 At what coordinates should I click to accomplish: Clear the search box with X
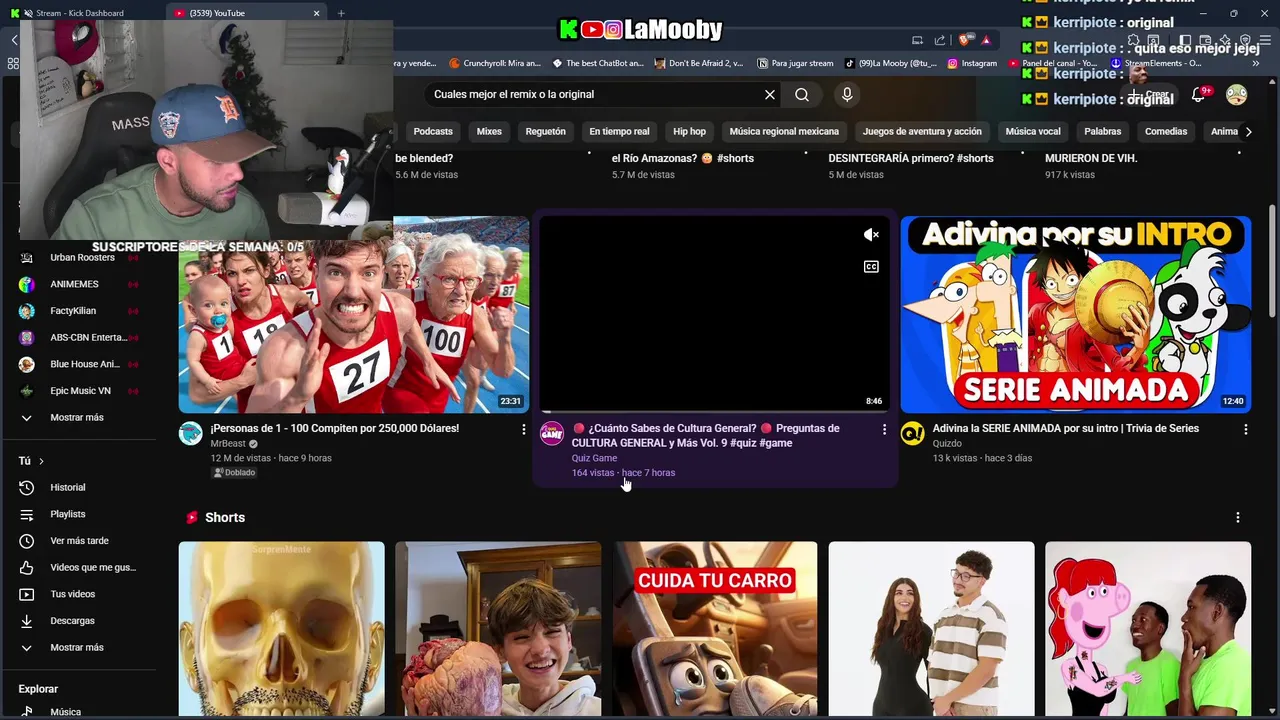(770, 94)
